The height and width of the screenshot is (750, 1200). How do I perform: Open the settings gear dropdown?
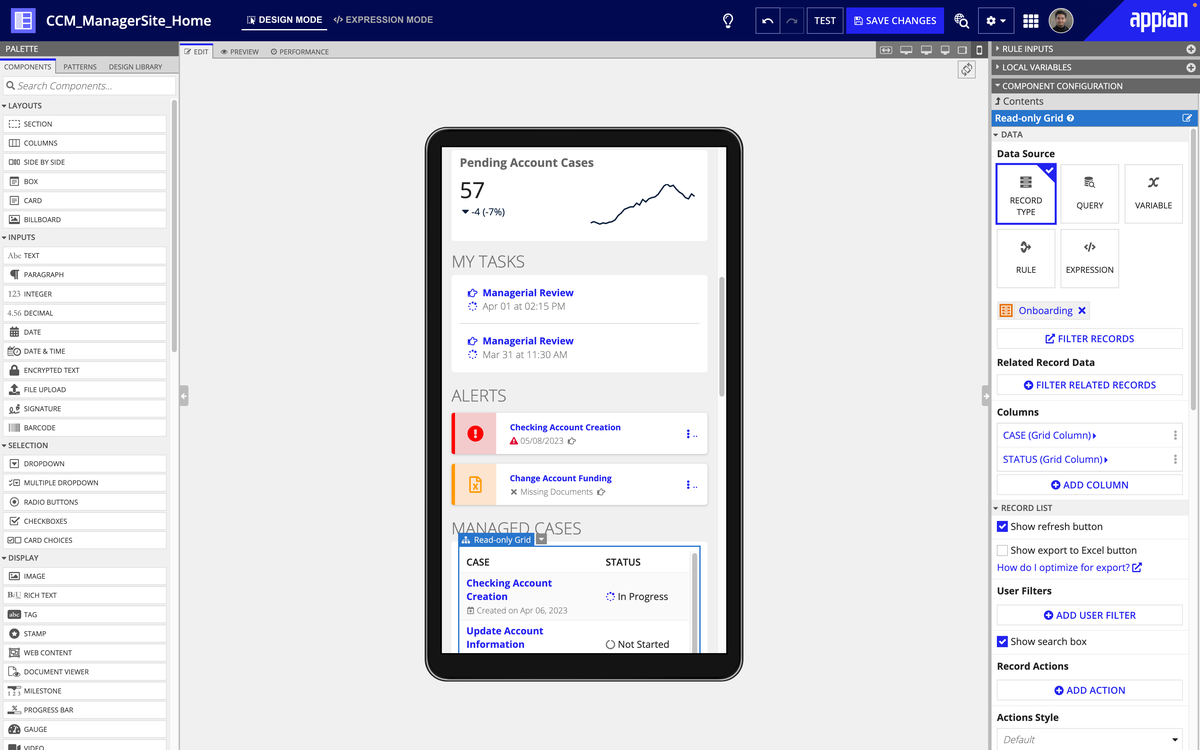pos(995,20)
